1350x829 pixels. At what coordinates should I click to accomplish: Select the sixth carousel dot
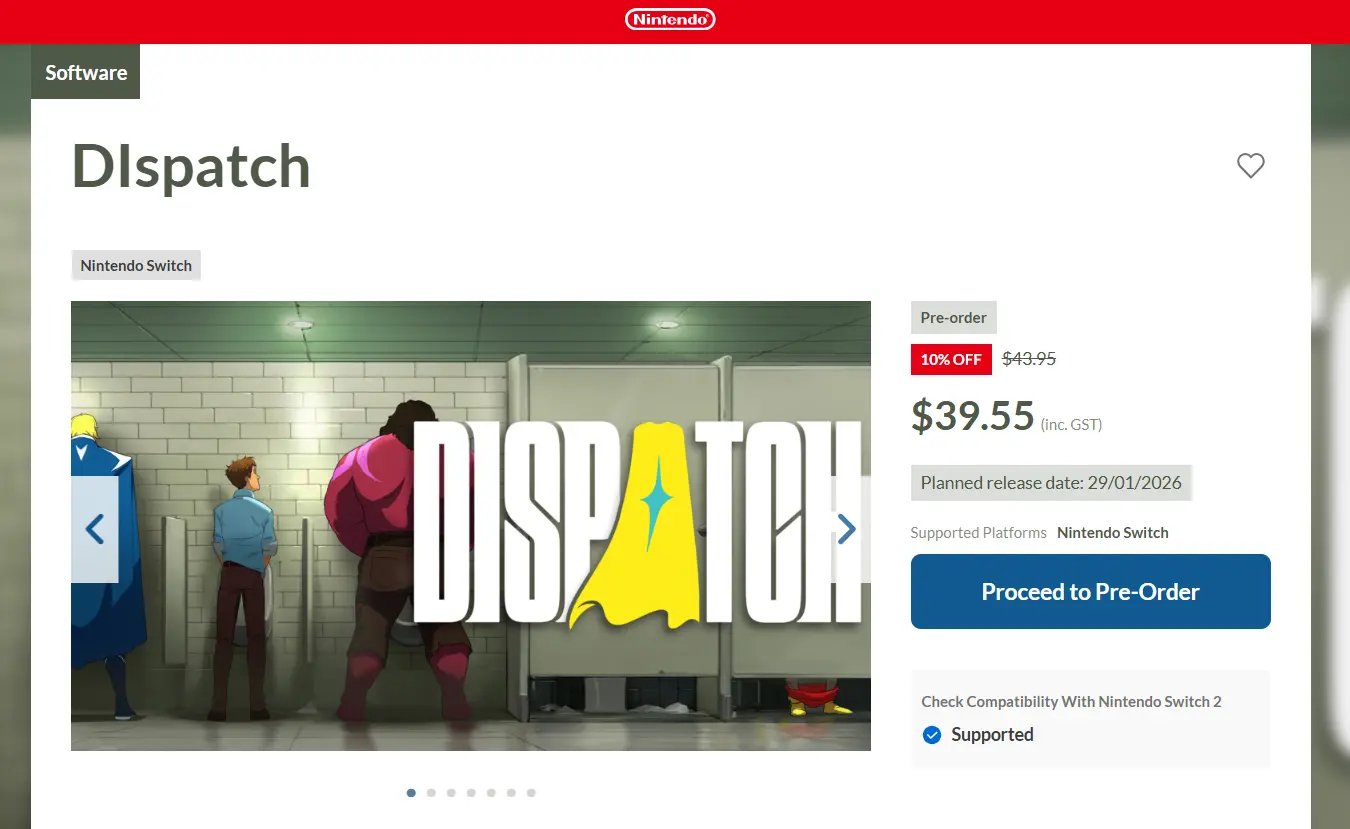click(x=511, y=793)
